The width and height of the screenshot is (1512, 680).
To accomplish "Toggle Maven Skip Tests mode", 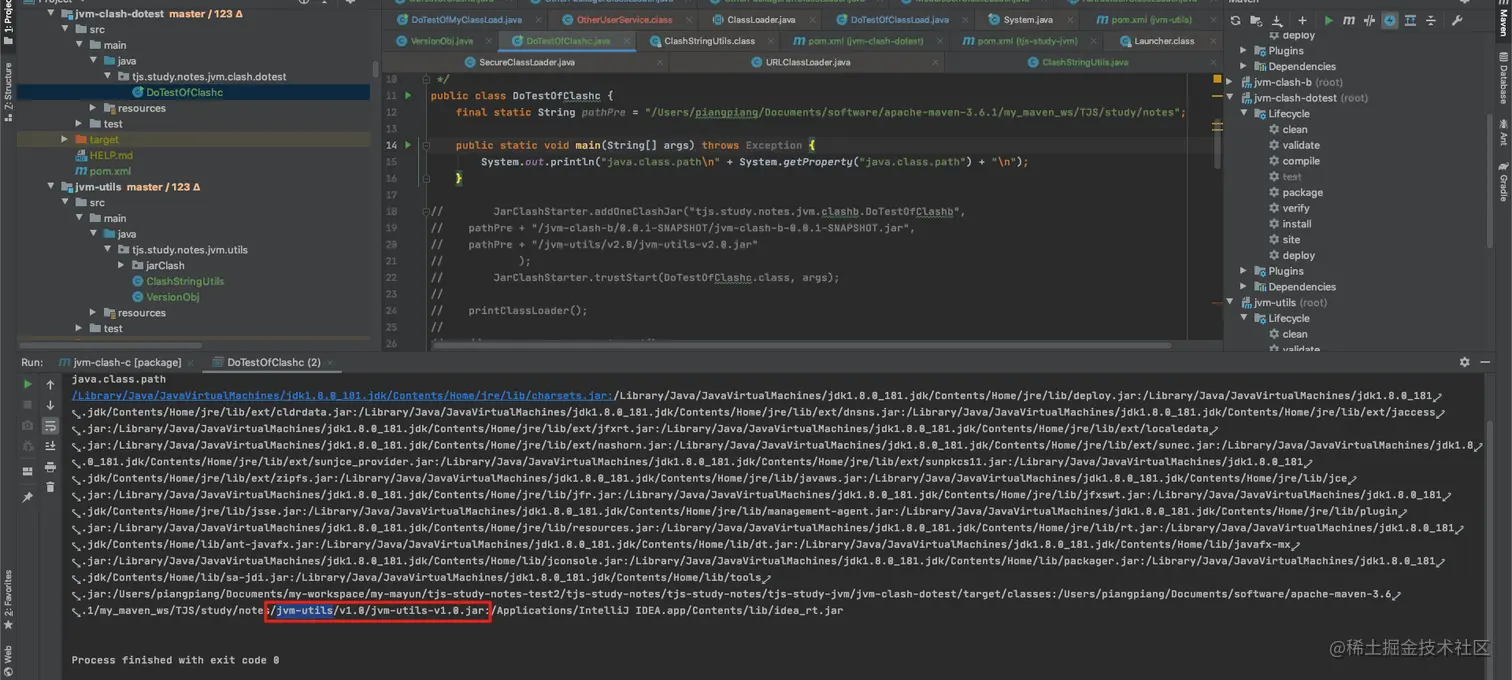I will pyautogui.click(x=1390, y=20).
